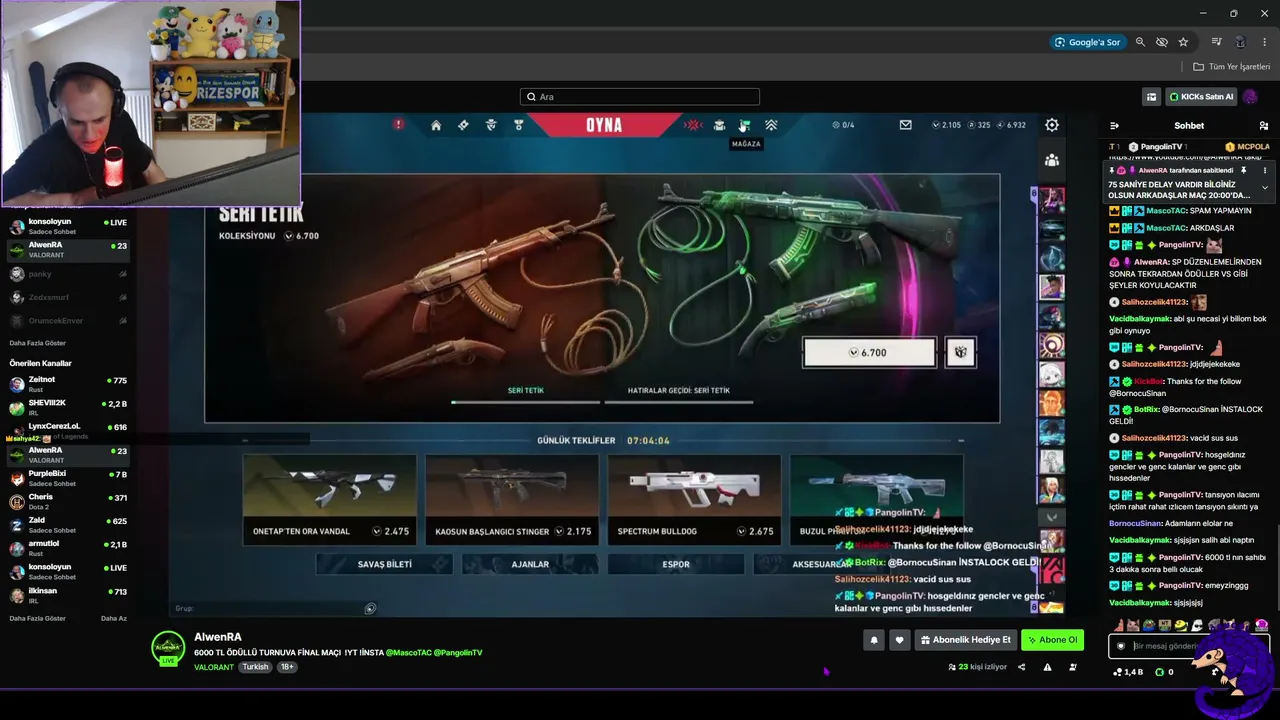Expand the pinned chat message chevron
1280x720 pixels.
1264,187
